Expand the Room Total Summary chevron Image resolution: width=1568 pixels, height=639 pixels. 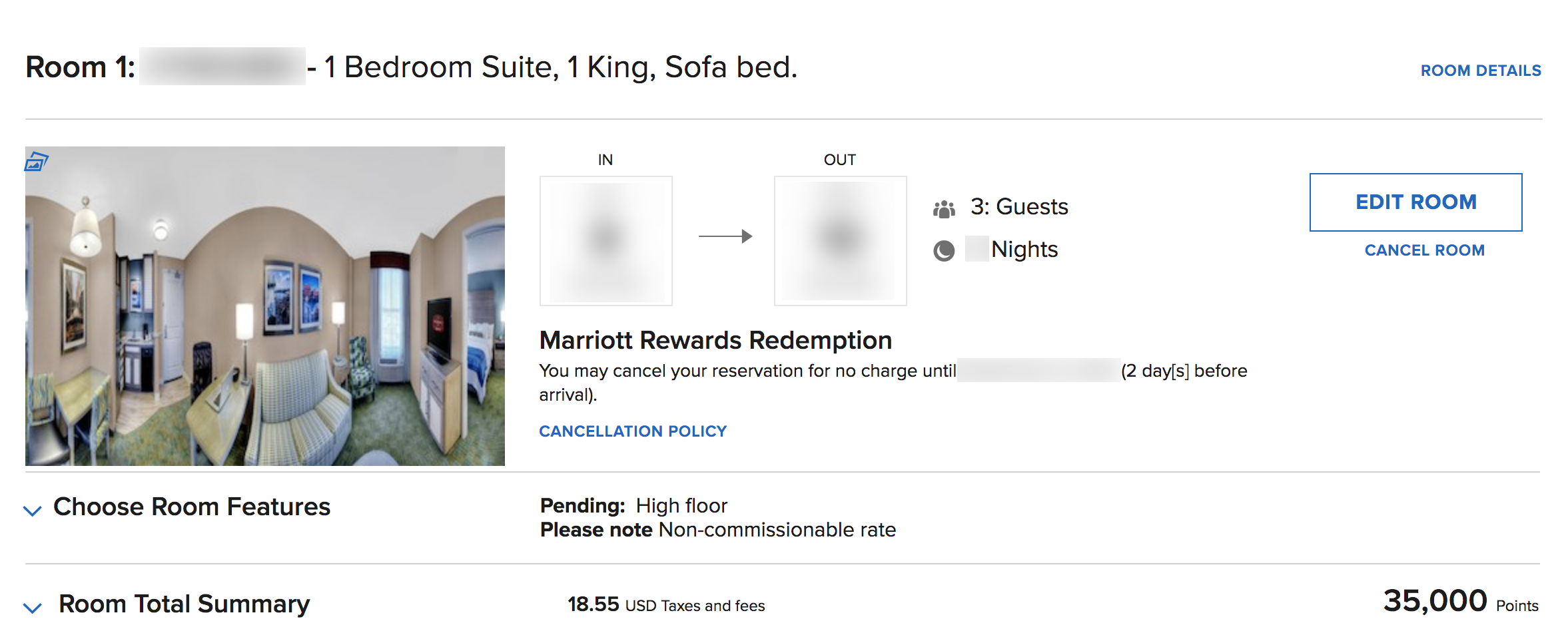coord(33,608)
